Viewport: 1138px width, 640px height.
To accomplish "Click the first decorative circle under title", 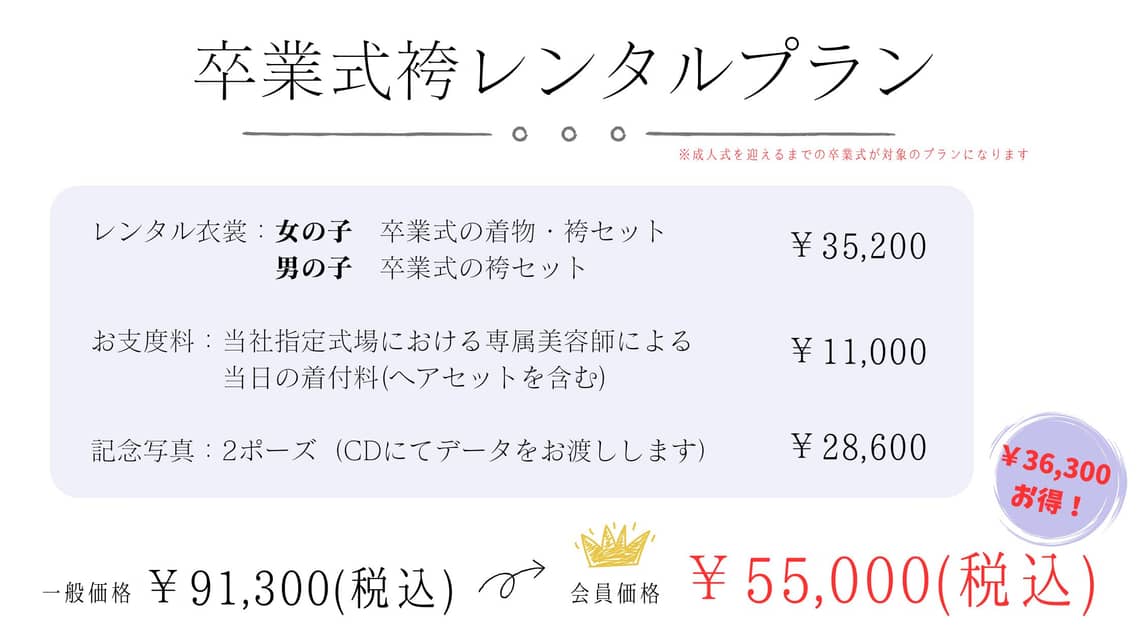I will pos(520,134).
